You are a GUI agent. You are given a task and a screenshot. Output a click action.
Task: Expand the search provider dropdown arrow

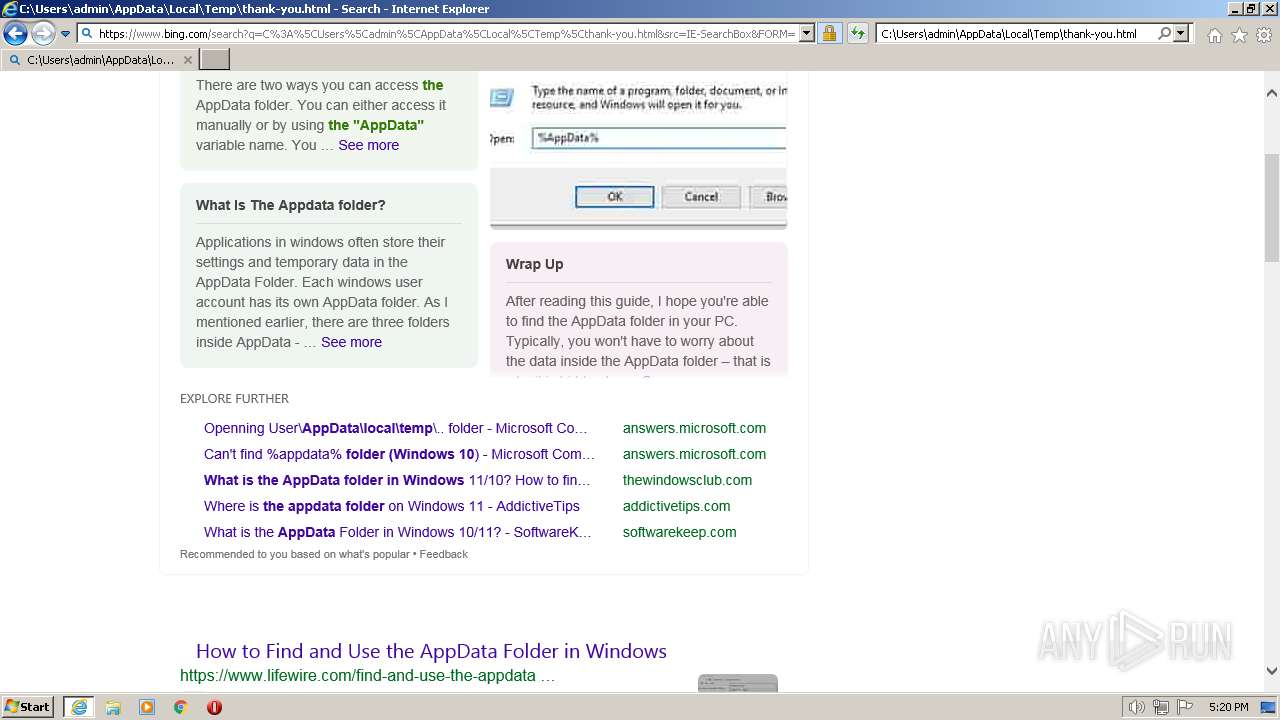1181,33
